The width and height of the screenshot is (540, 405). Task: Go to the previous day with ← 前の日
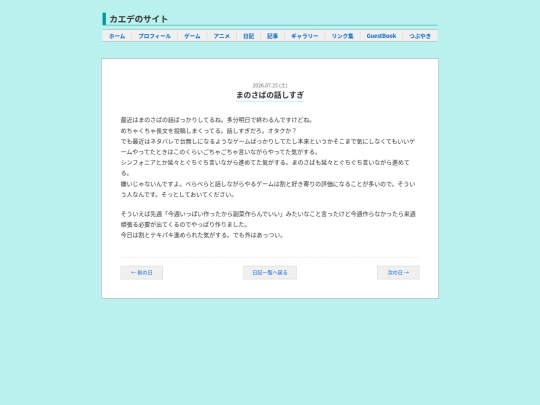[142, 272]
